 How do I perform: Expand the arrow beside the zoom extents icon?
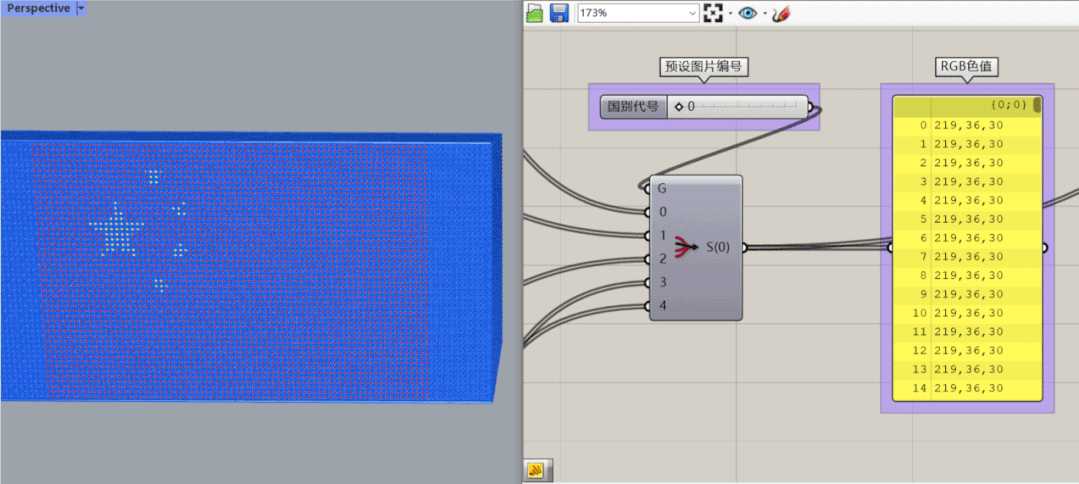click(x=731, y=13)
